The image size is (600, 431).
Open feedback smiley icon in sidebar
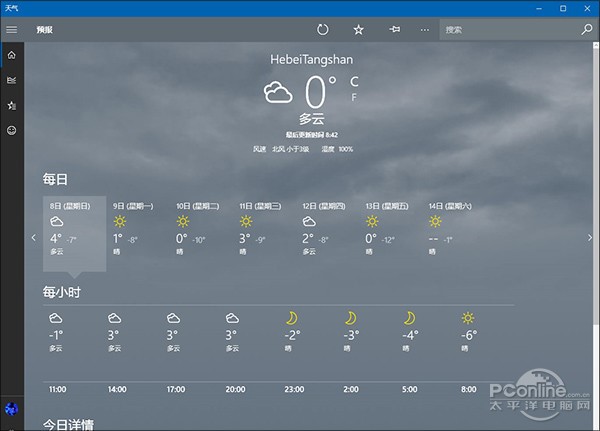click(x=11, y=130)
